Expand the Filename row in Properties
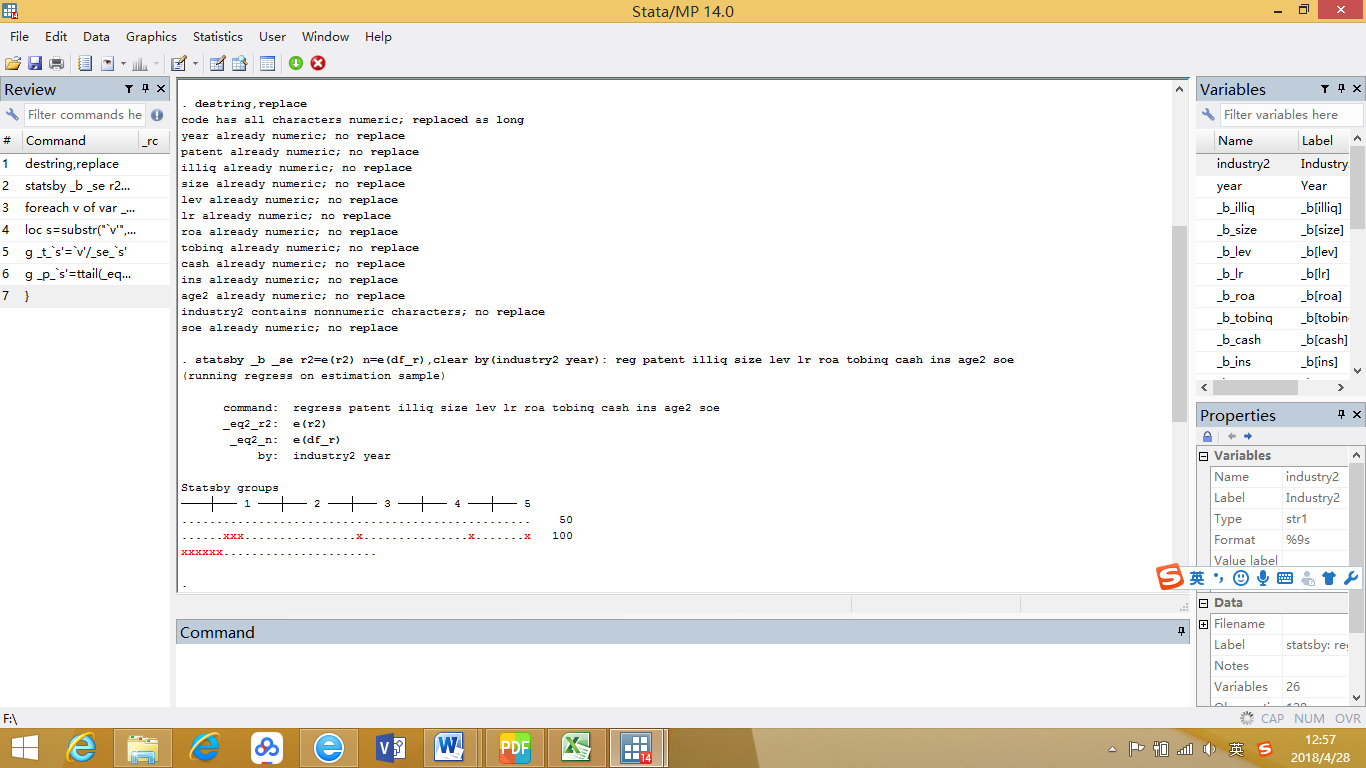This screenshot has height=768, width=1366. click(1204, 624)
